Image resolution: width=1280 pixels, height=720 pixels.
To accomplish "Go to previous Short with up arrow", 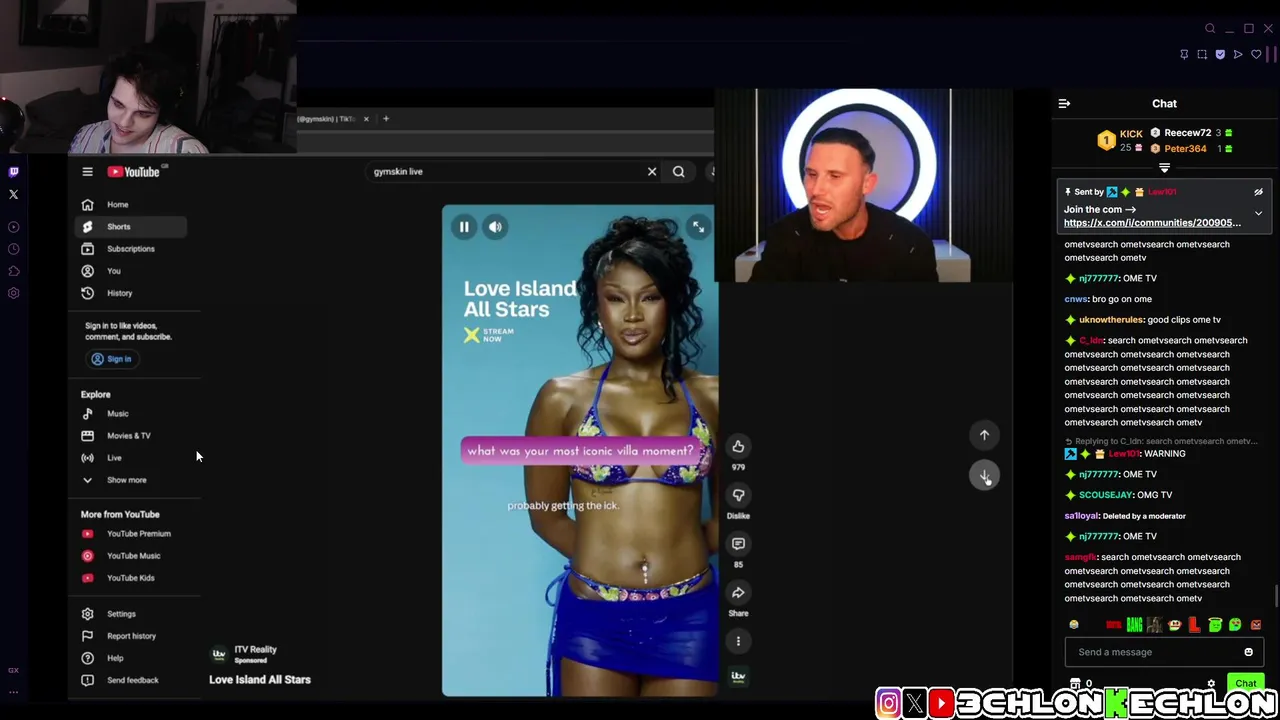I will coord(984,435).
